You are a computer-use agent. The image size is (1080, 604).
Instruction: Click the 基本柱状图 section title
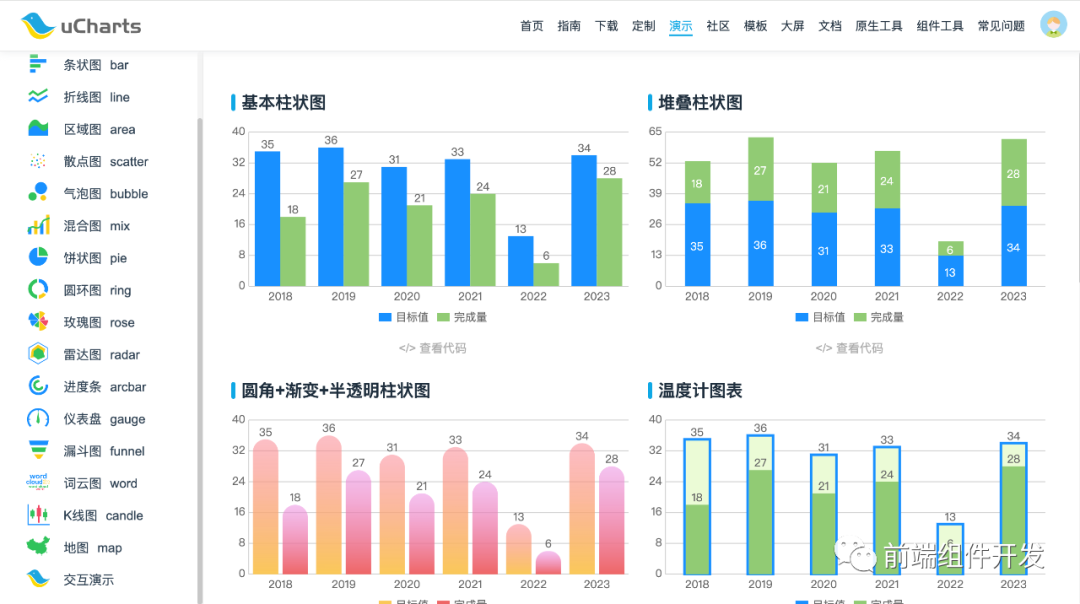click(283, 103)
